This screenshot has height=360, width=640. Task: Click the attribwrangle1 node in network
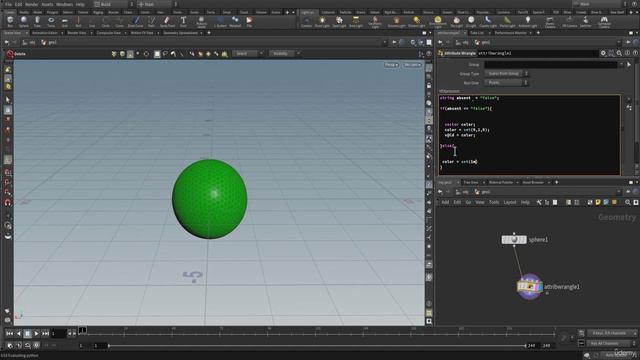point(529,287)
